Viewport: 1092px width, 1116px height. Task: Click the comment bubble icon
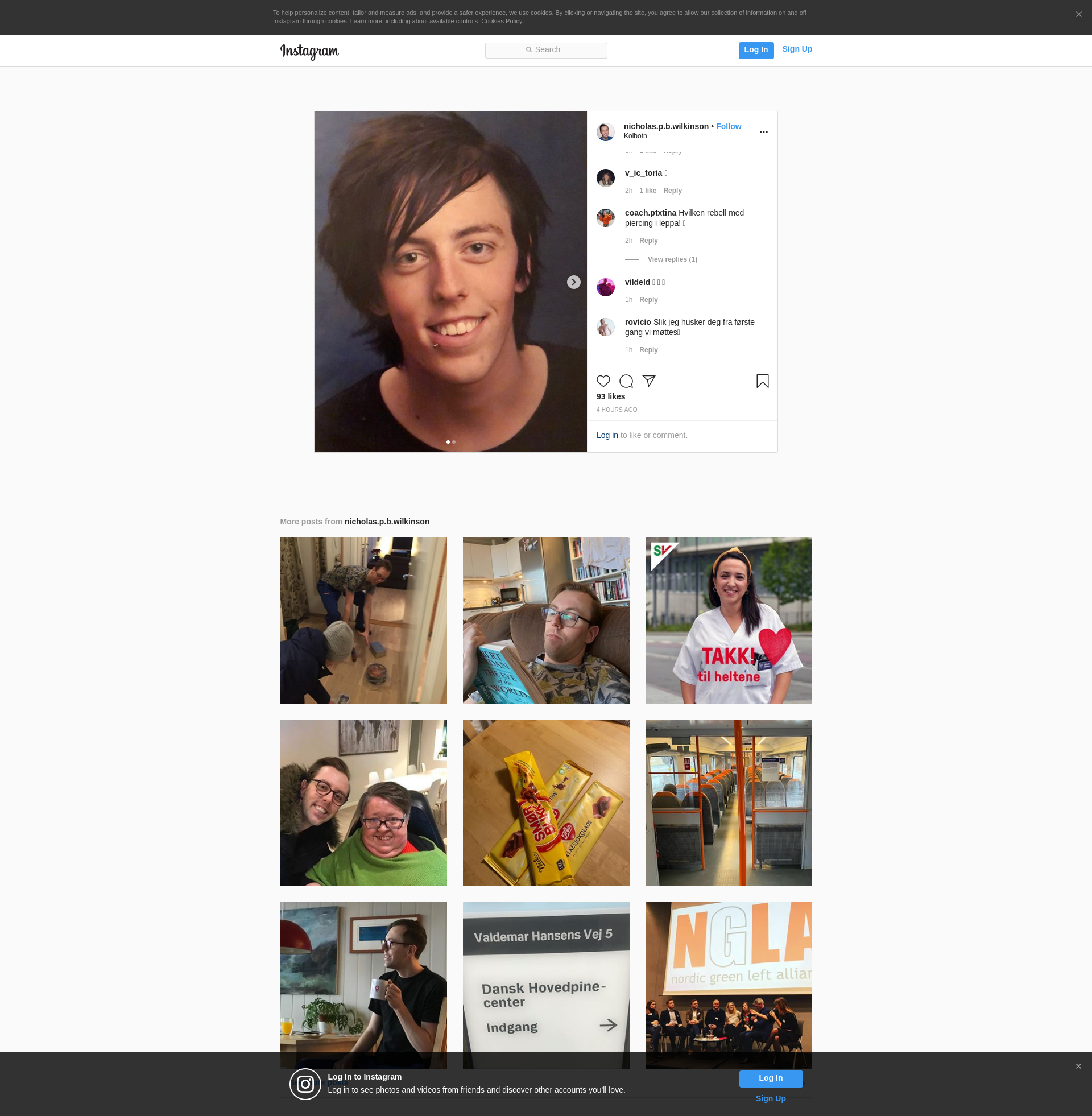point(626,381)
